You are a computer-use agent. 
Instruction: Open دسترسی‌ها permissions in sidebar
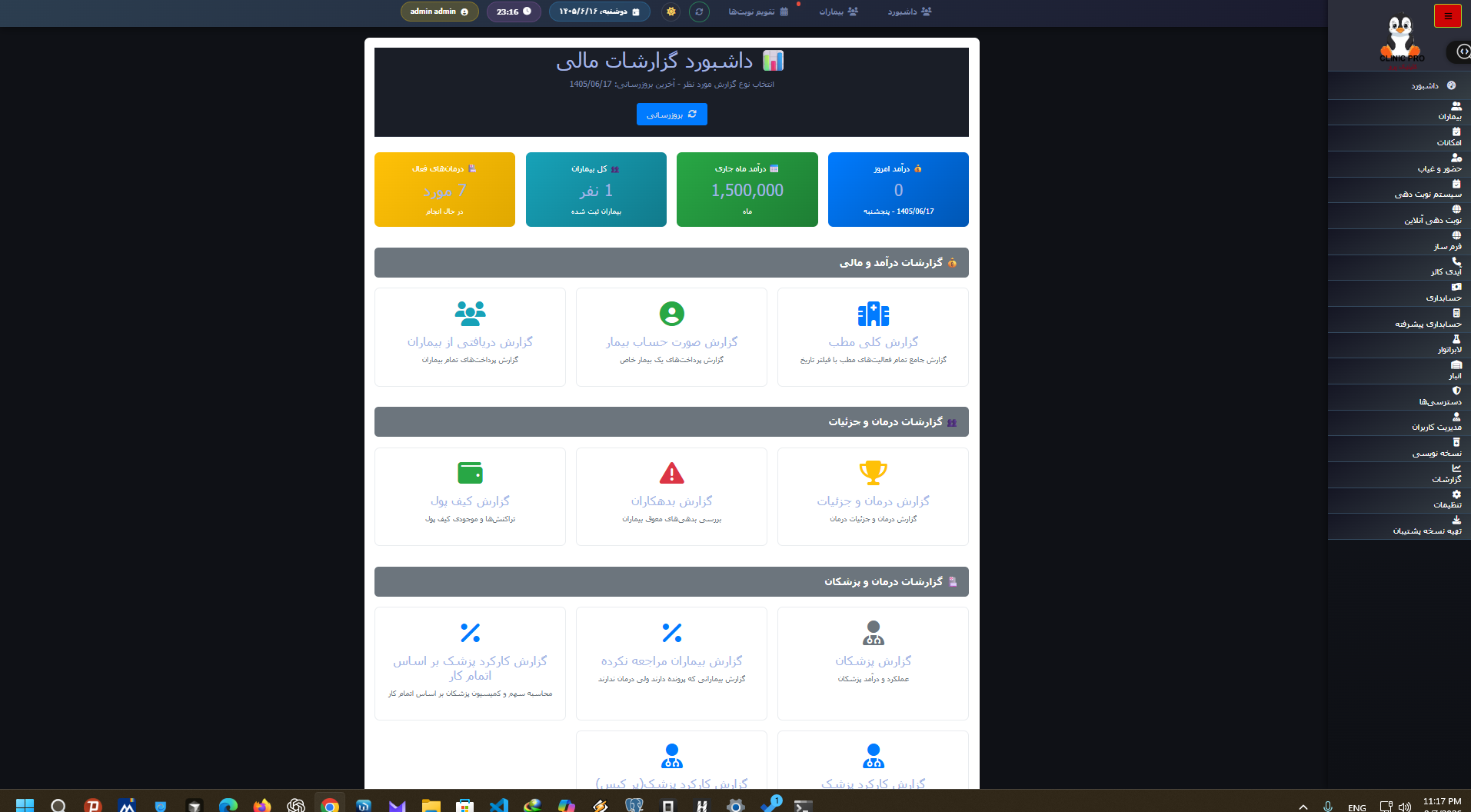click(x=1399, y=397)
